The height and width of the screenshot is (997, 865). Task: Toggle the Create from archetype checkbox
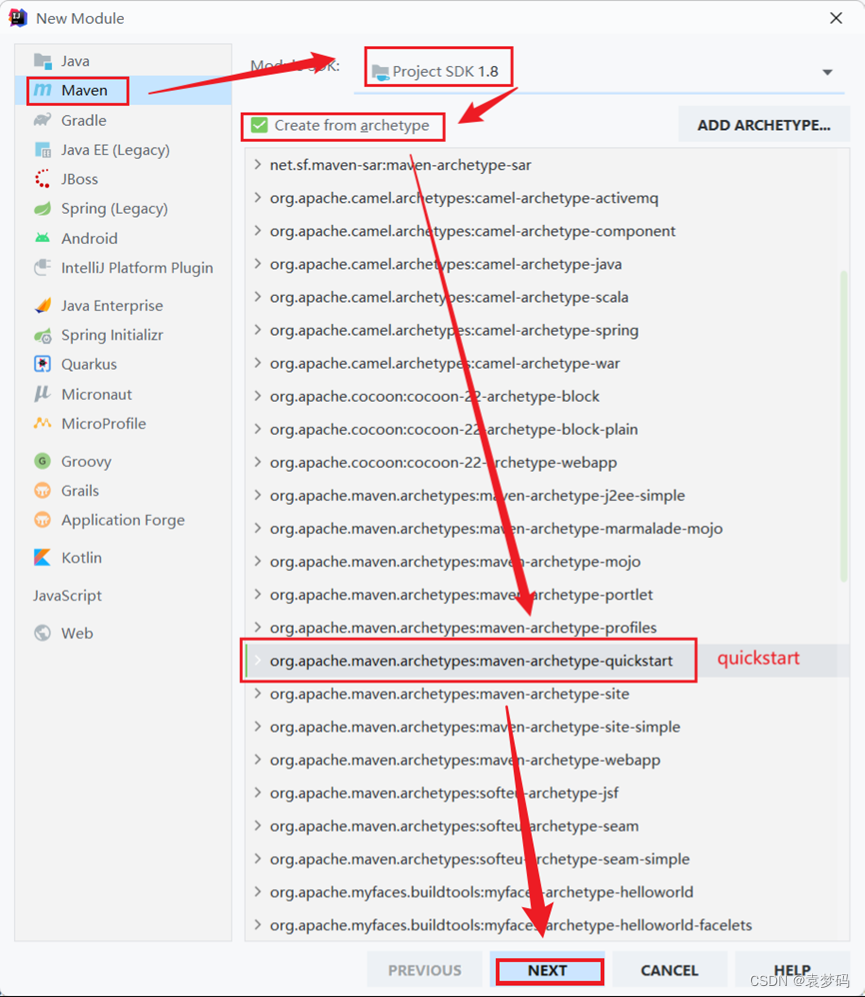(x=260, y=125)
